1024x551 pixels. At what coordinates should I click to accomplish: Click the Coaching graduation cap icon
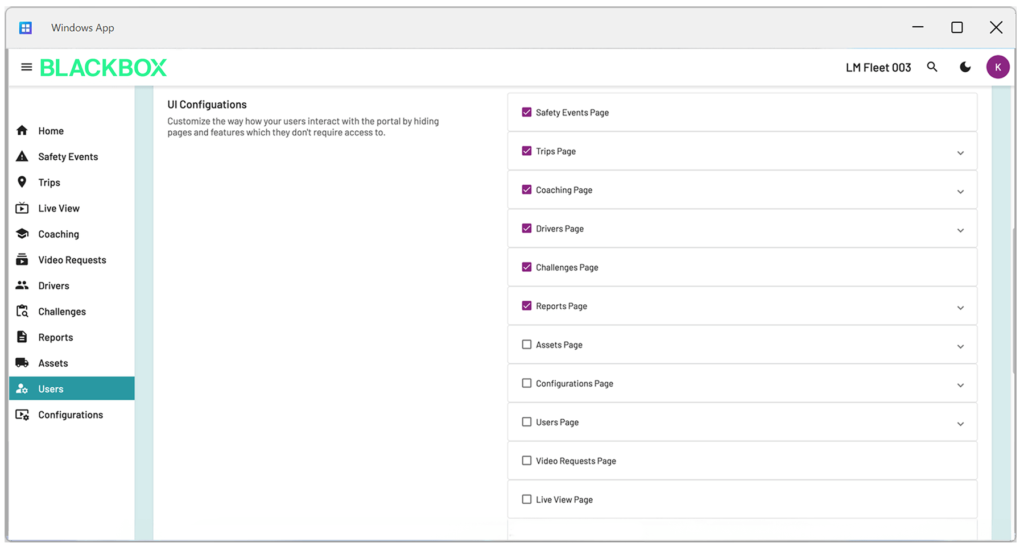pos(22,234)
